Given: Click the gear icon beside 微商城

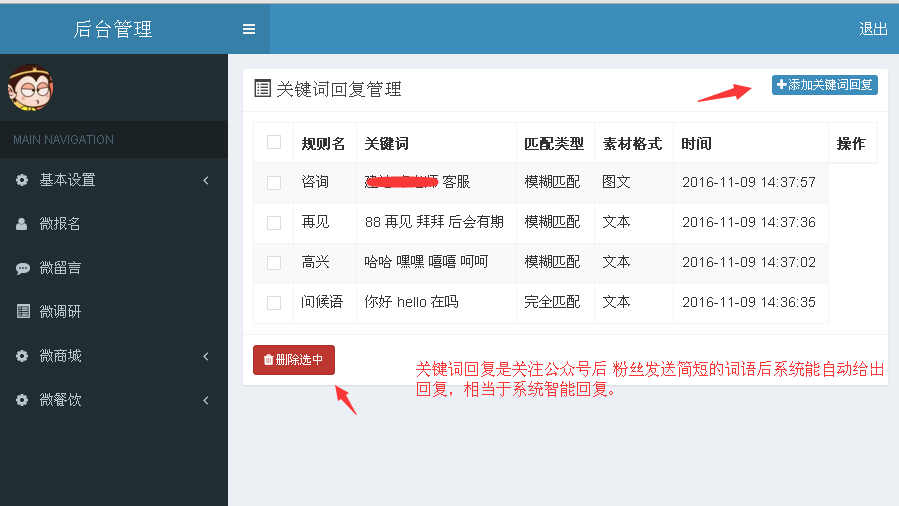Looking at the screenshot, I should [22, 356].
